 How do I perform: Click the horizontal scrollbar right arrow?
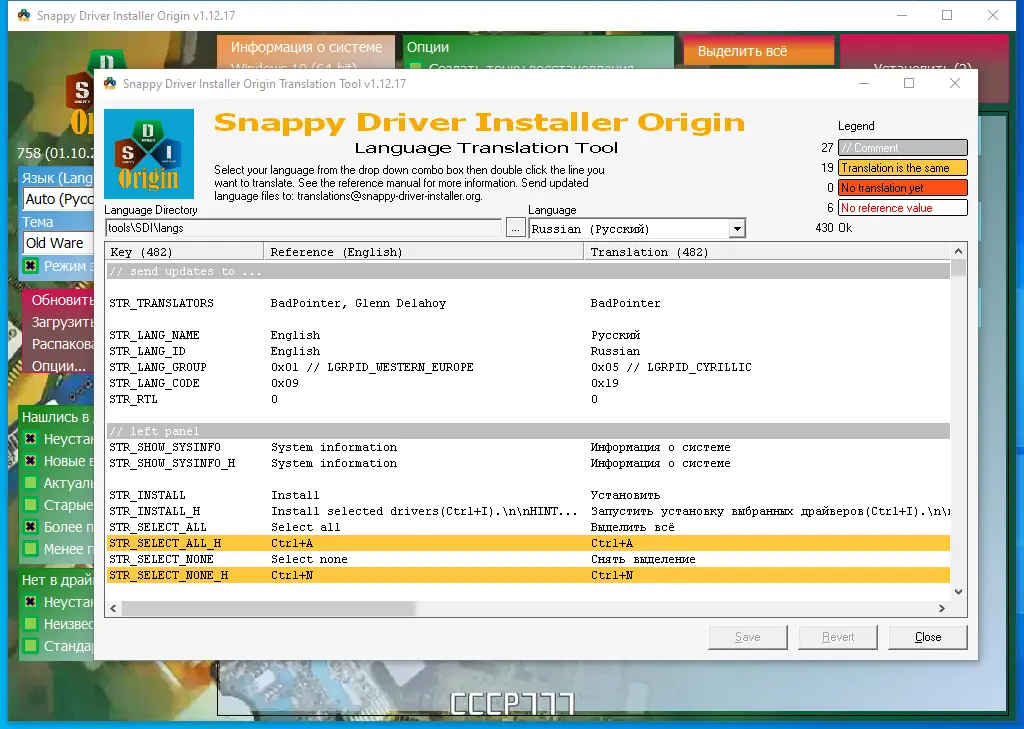point(942,608)
